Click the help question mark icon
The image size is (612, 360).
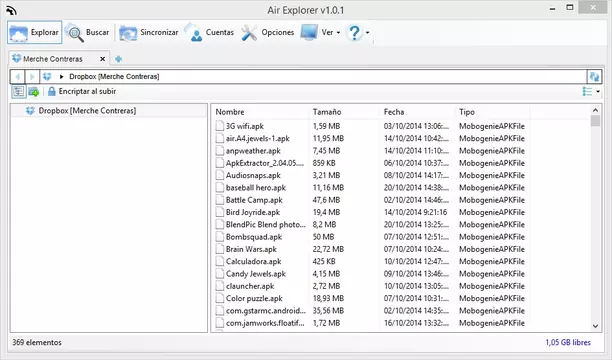point(354,33)
